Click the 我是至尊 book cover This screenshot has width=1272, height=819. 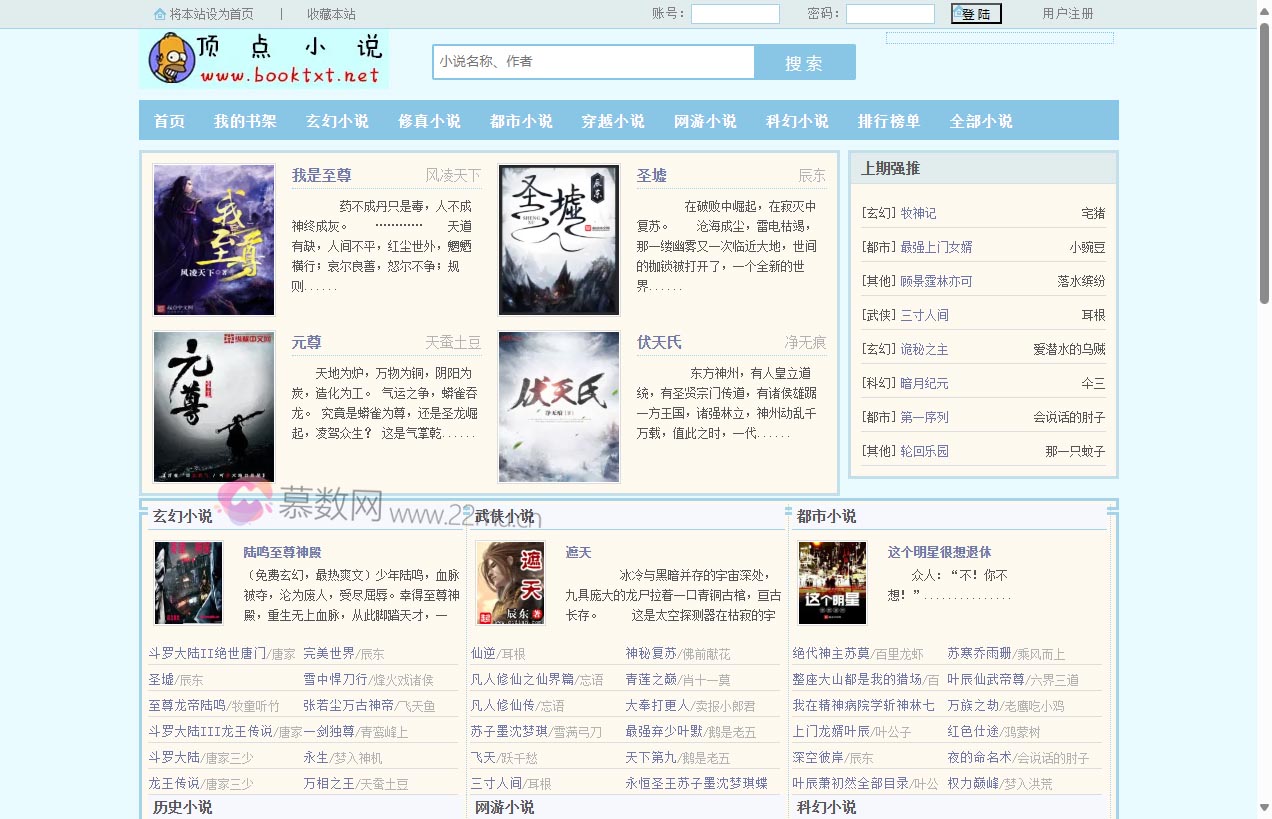click(213, 239)
